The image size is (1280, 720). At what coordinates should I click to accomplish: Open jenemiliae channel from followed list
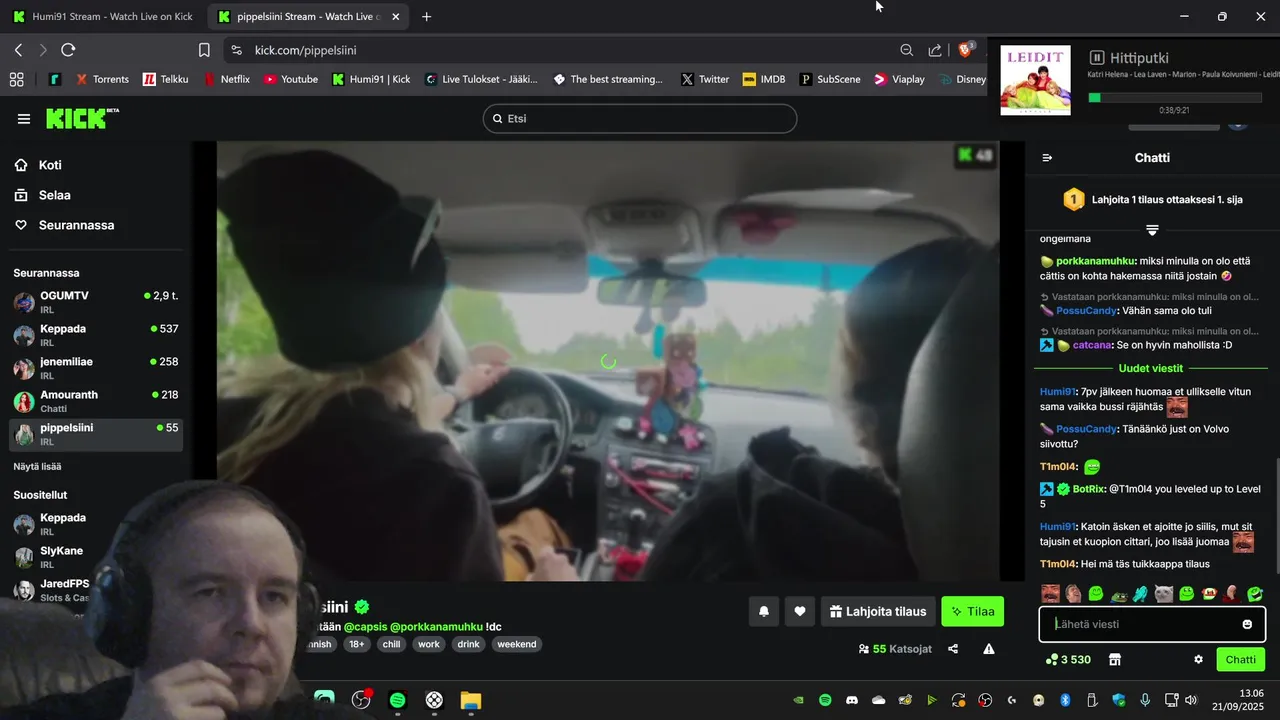point(96,368)
